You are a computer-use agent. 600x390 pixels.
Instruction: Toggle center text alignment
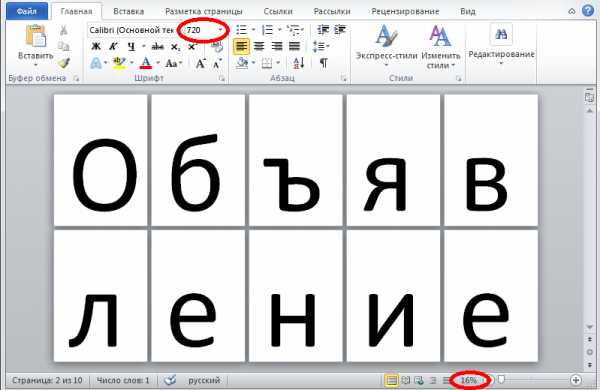(x=259, y=47)
